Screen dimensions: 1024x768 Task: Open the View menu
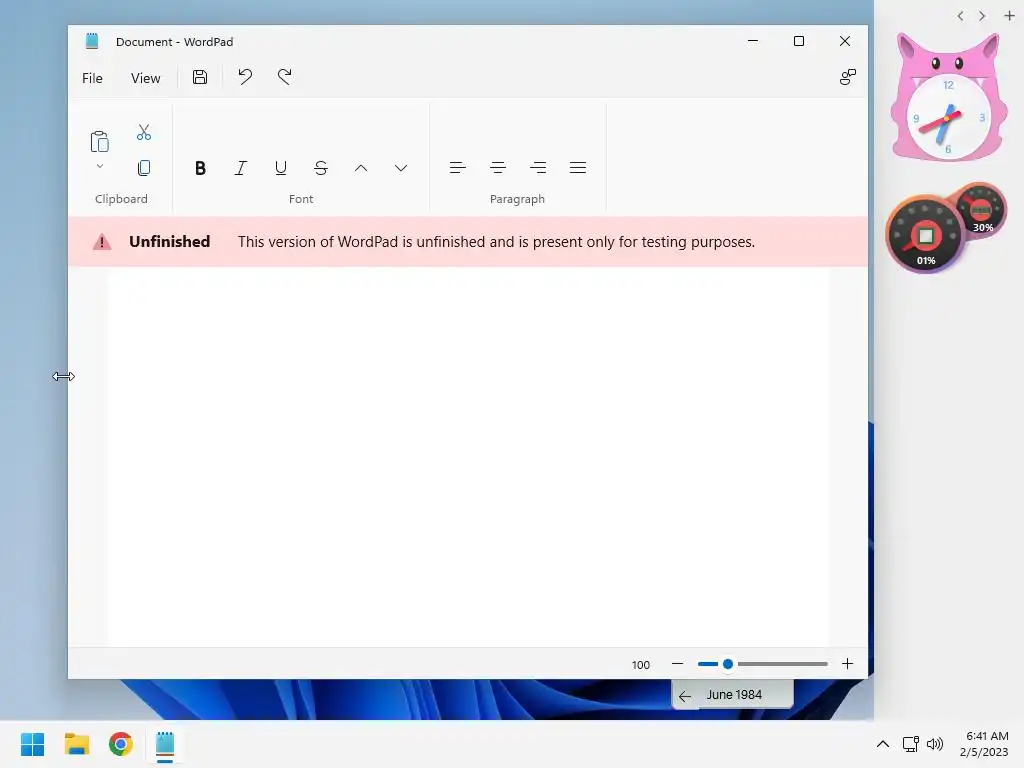click(145, 78)
